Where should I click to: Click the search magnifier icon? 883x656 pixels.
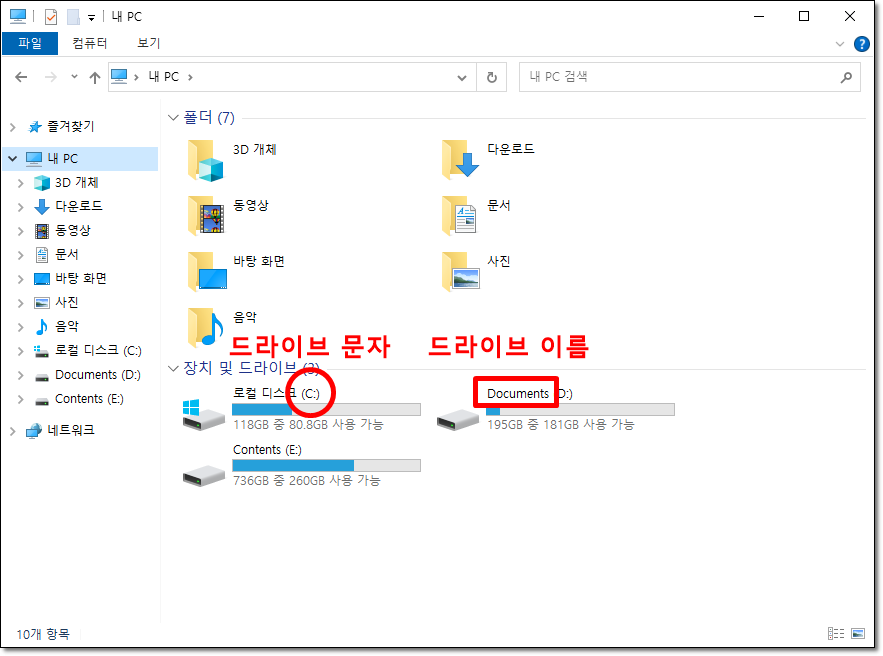pyautogui.click(x=846, y=77)
